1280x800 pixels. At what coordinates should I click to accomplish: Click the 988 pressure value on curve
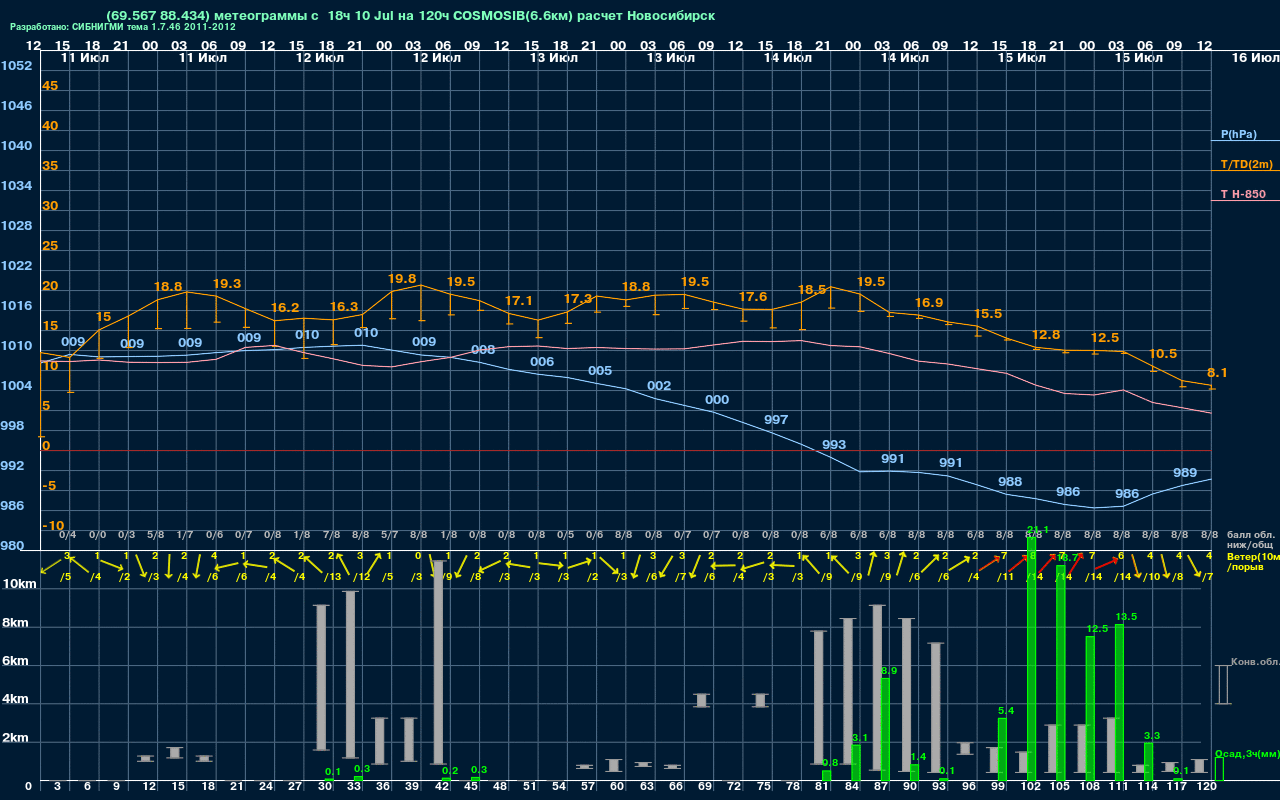click(1010, 482)
